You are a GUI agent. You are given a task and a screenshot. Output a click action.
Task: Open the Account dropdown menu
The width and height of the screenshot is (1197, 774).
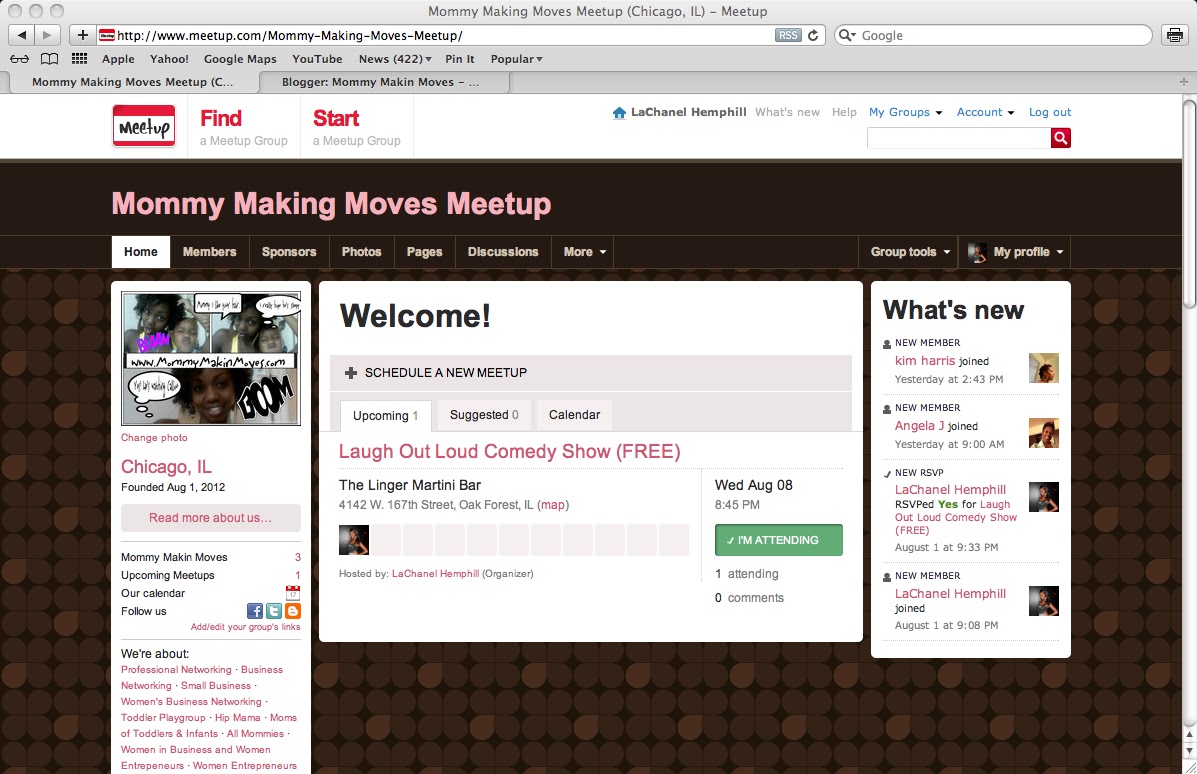coord(985,112)
